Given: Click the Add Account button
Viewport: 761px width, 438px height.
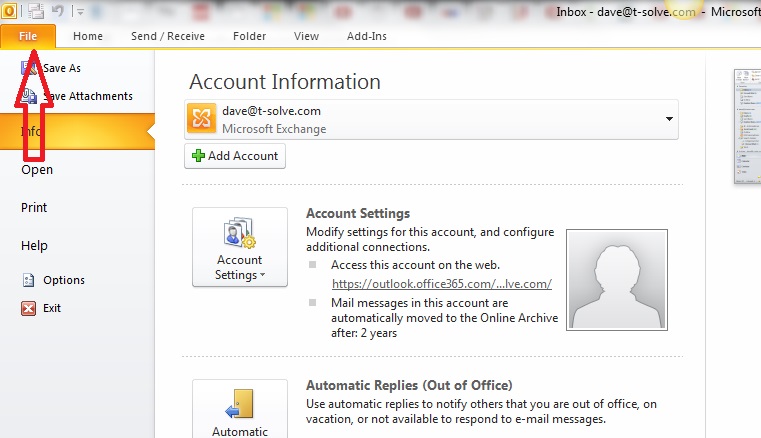Looking at the screenshot, I should point(235,156).
